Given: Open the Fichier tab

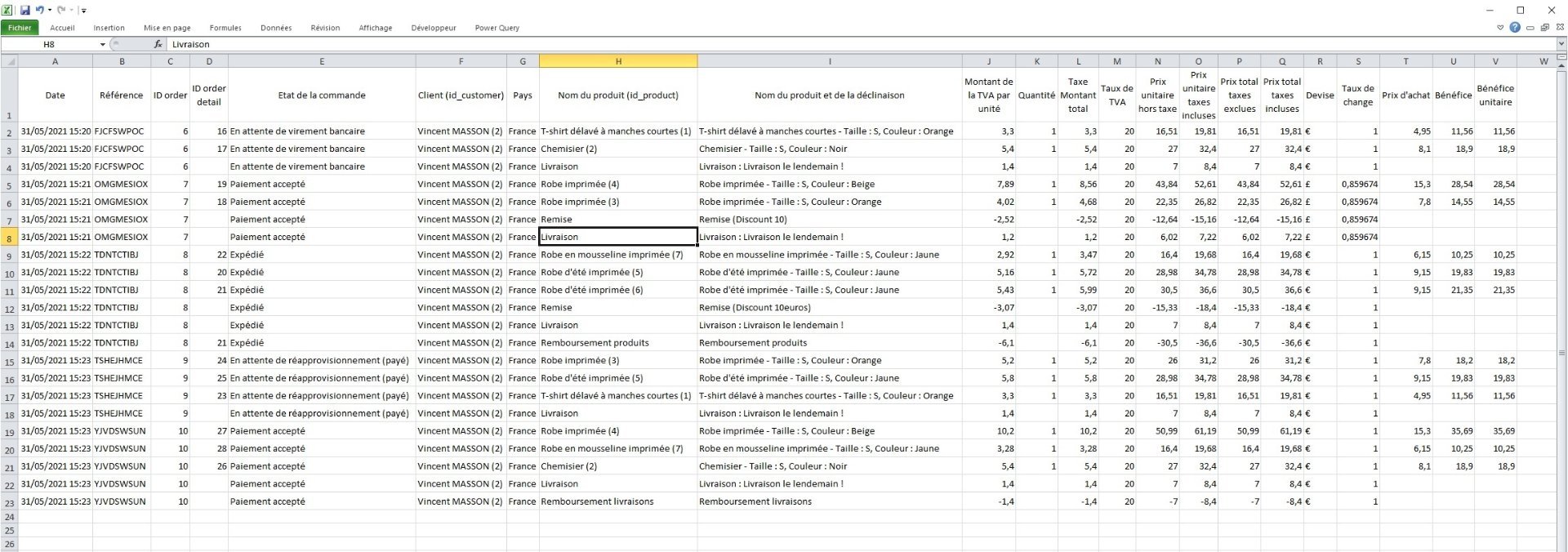Looking at the screenshot, I should click(x=20, y=28).
